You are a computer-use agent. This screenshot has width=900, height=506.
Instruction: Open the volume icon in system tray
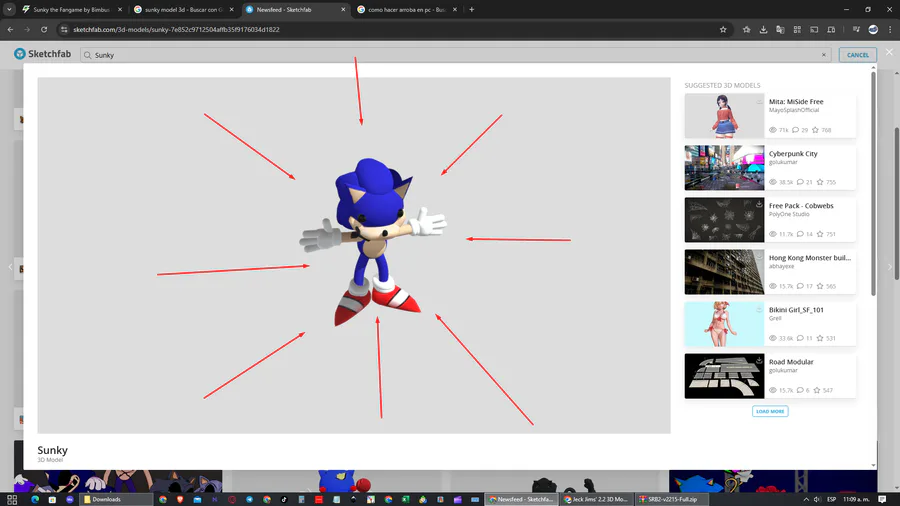(817, 500)
